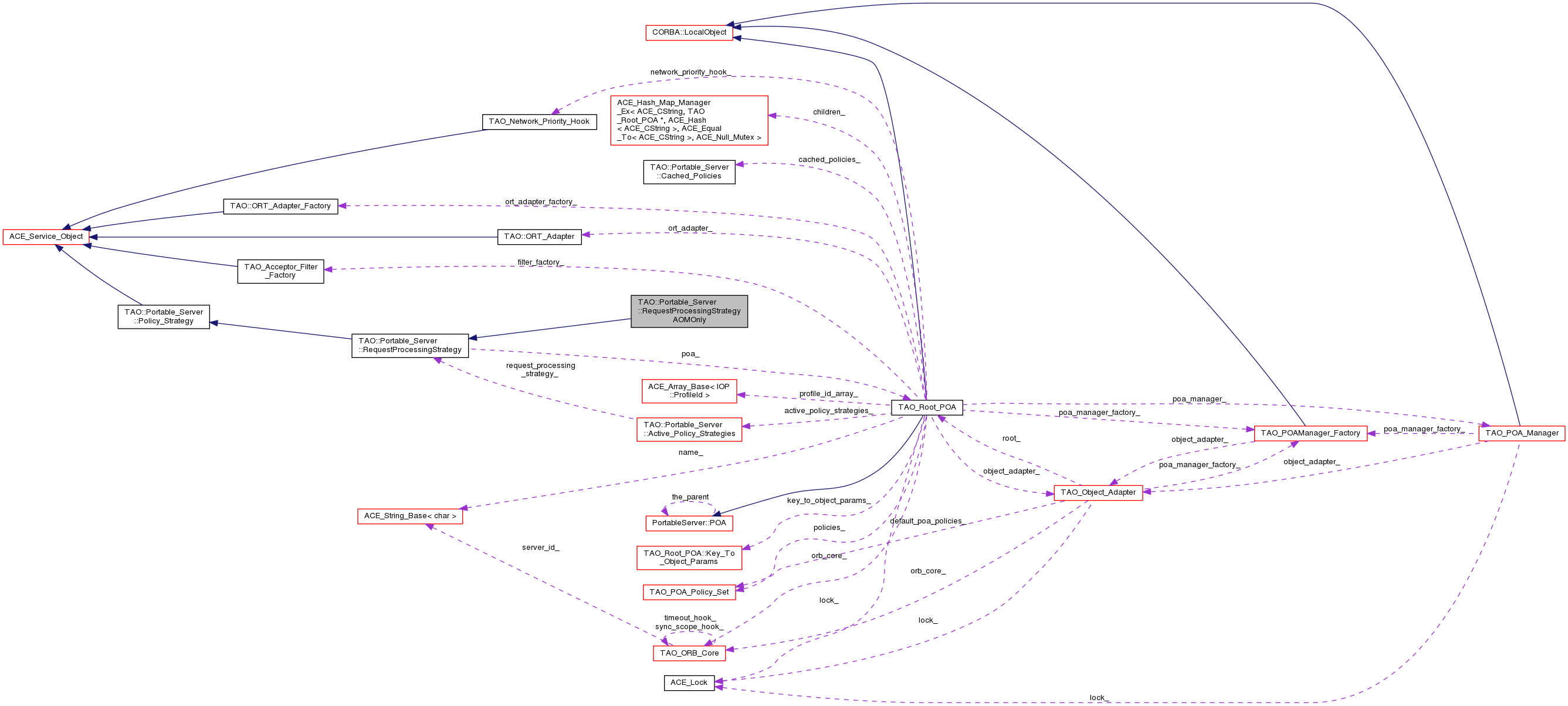Open the TAO::Portable_Server::RequestProcessingStrategy base node
The width and height of the screenshot is (1568, 706).
pyautogui.click(x=409, y=346)
